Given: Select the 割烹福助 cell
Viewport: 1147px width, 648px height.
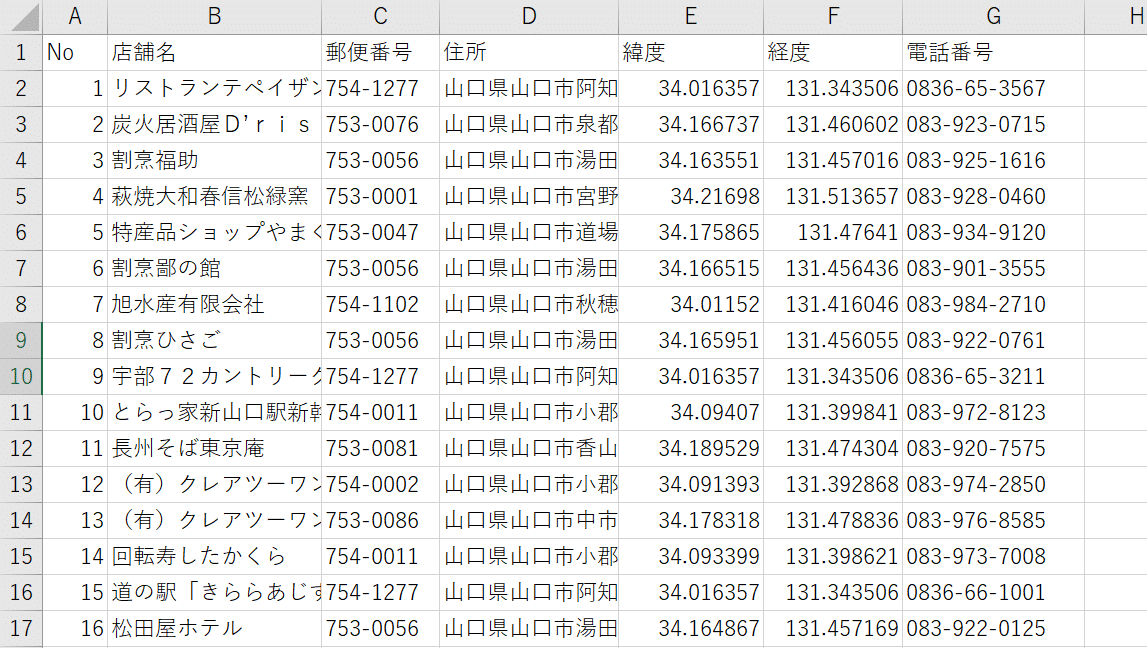Looking at the screenshot, I should click(x=214, y=160).
